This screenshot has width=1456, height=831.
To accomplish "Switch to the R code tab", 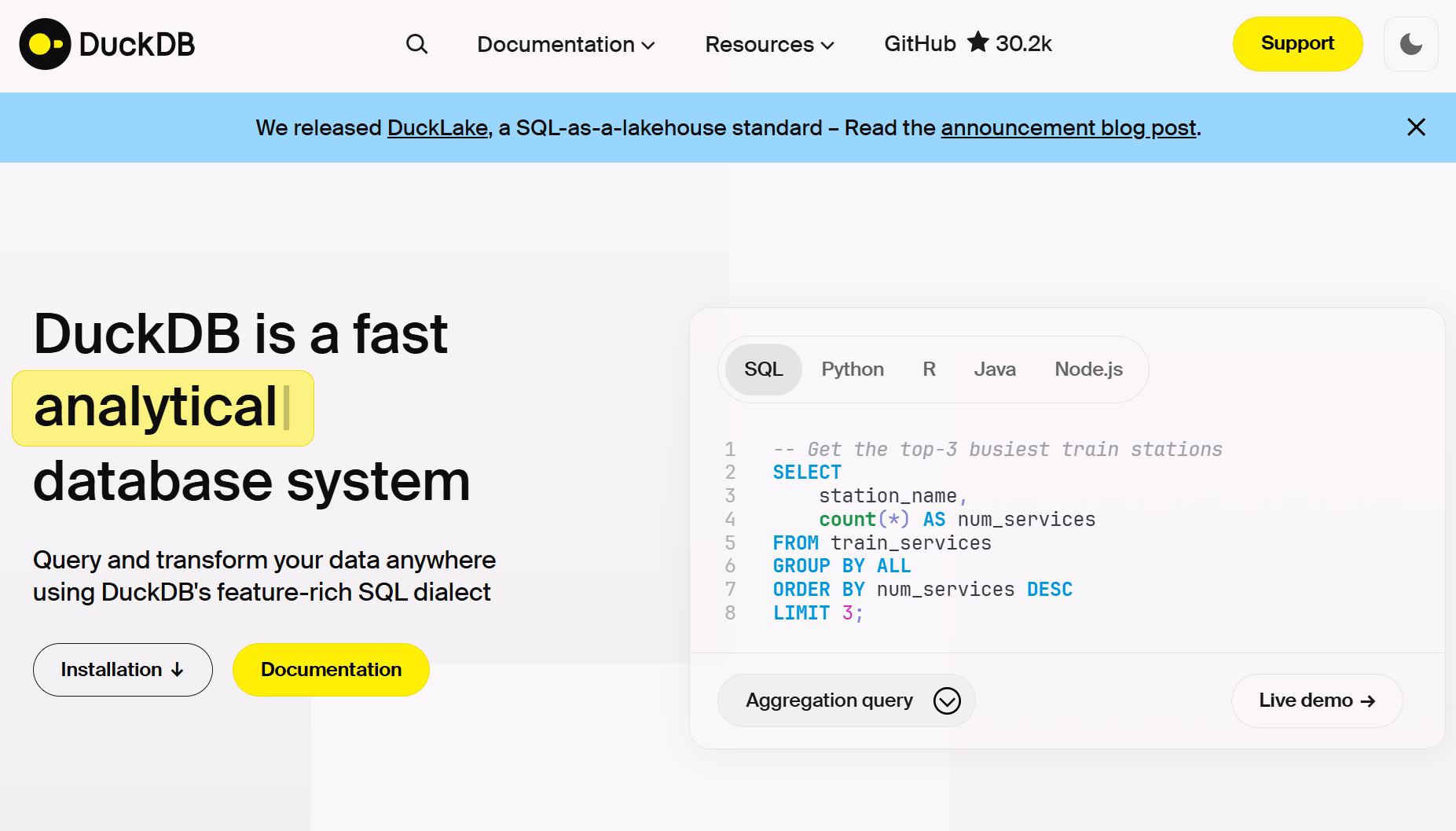I will [929, 370].
